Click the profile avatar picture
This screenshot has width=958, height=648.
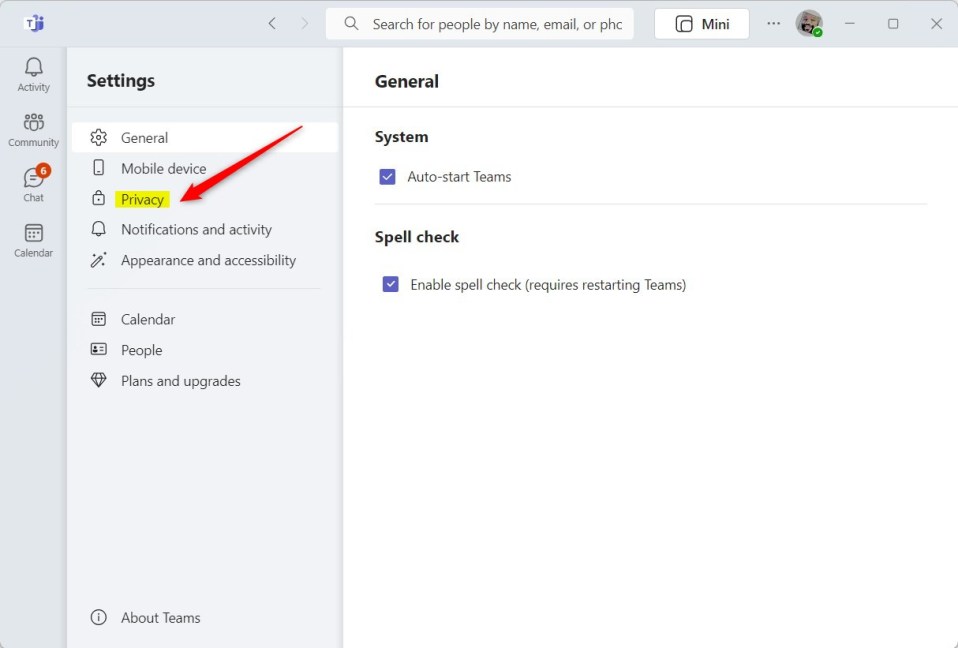click(x=809, y=24)
